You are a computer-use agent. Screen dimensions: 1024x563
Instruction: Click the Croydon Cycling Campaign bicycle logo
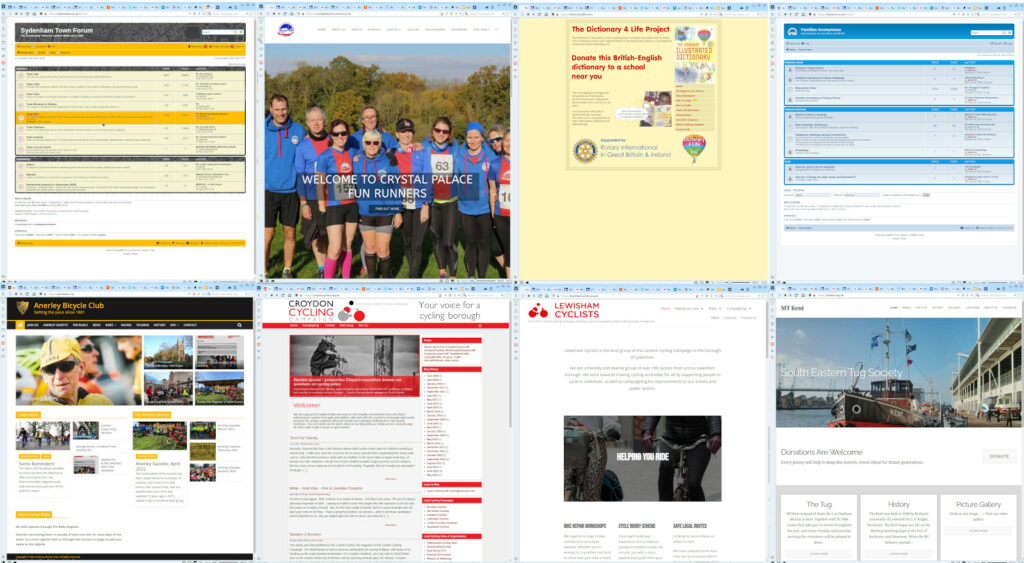tap(351, 311)
